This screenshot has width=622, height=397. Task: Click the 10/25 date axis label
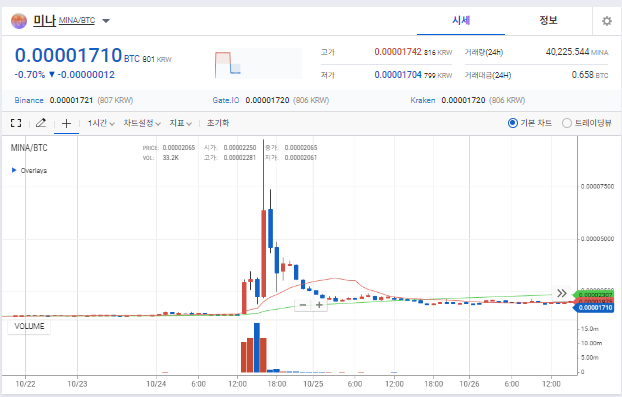tap(313, 384)
